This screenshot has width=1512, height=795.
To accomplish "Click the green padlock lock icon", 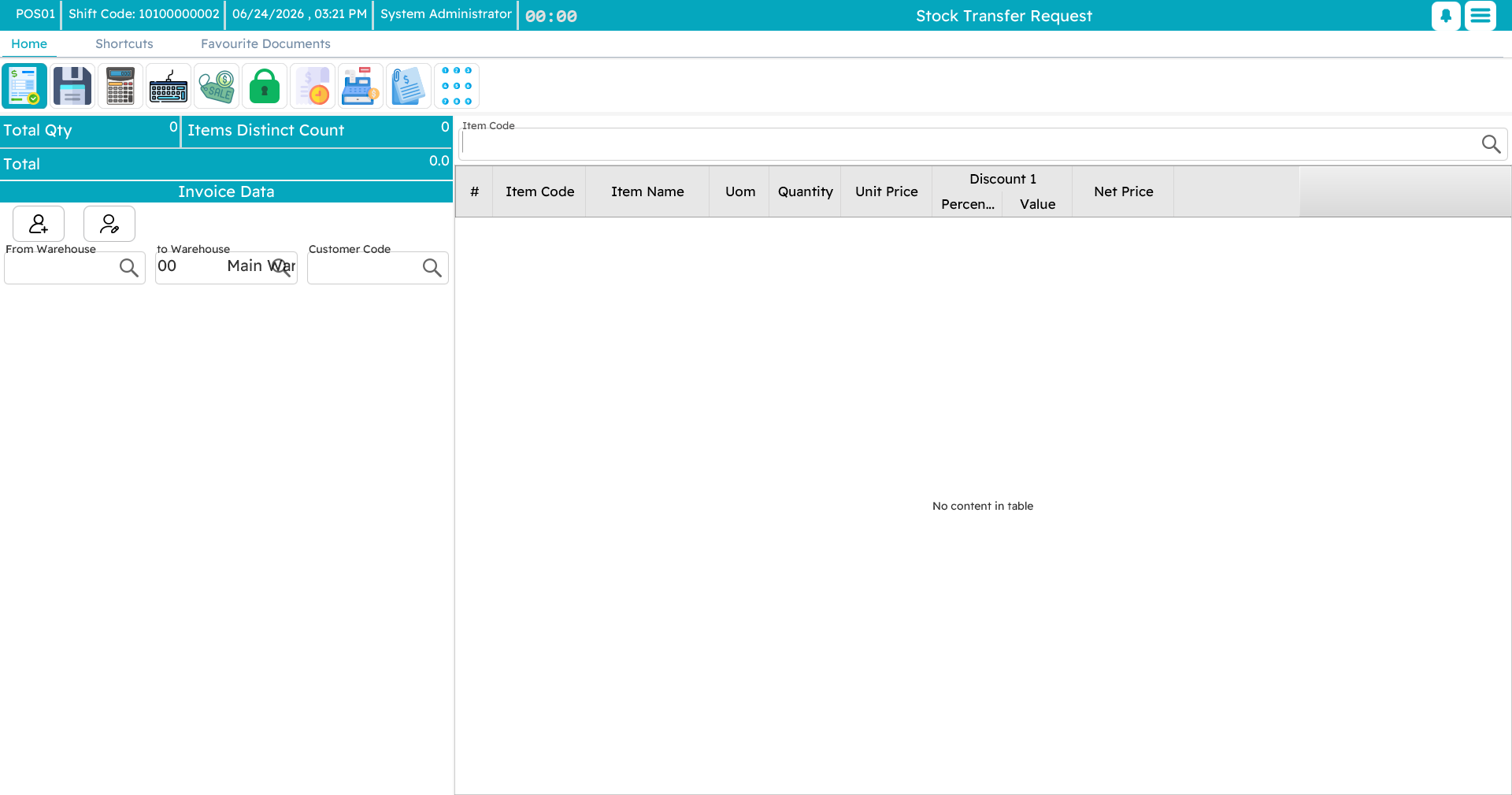I will click(265, 86).
